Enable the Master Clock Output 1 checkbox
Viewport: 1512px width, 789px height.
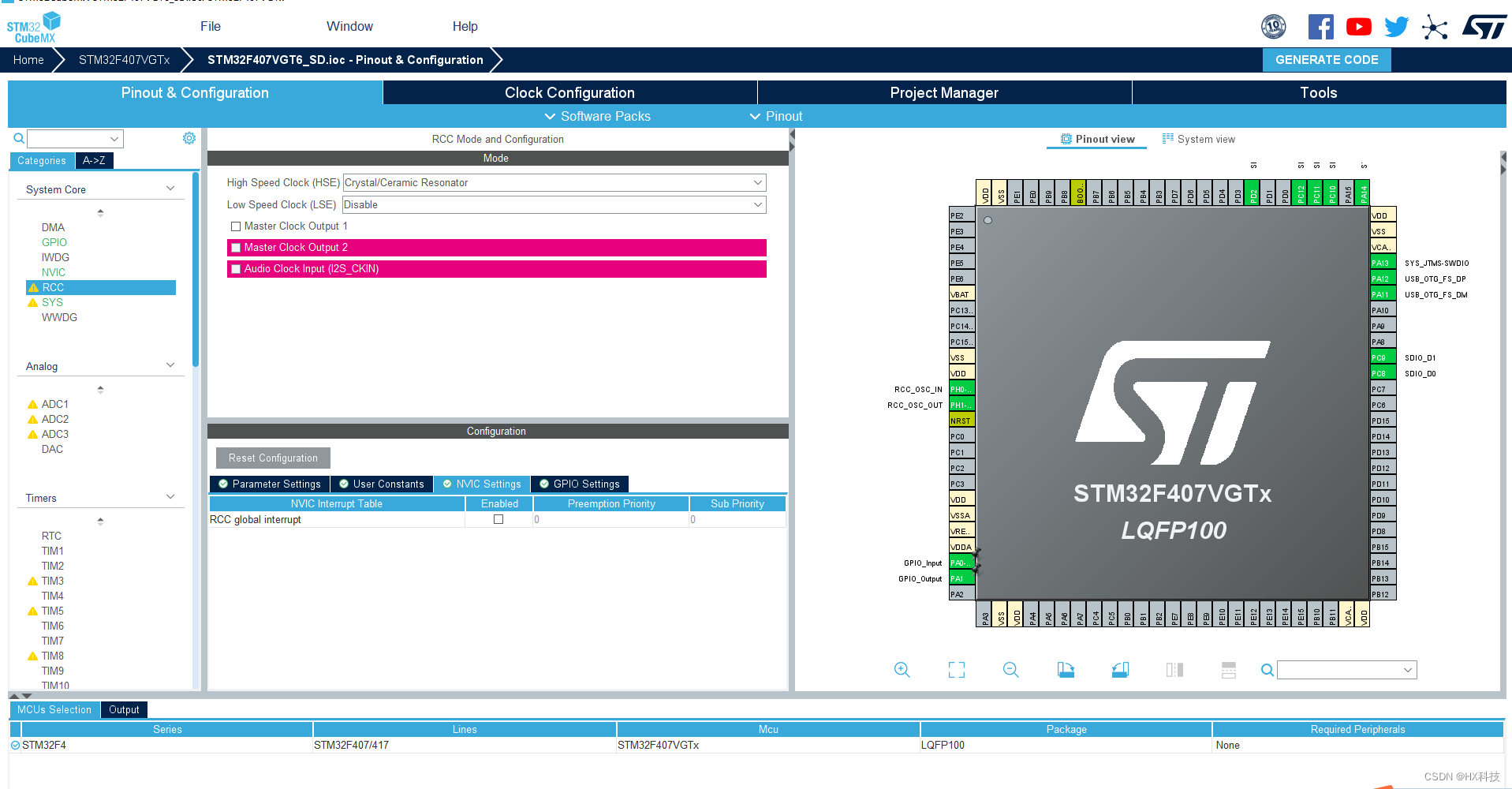(x=236, y=226)
